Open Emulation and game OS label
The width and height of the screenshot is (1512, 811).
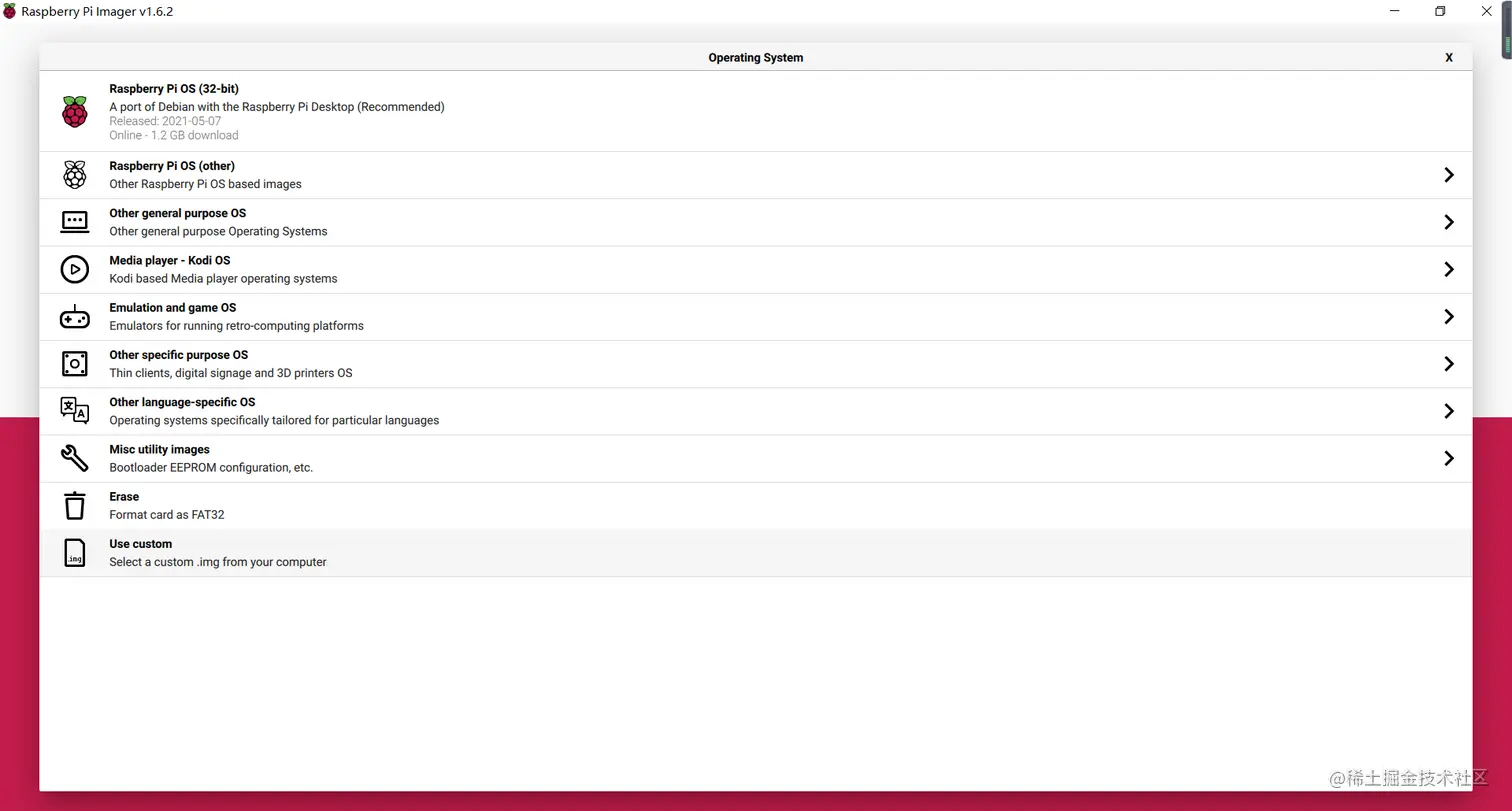pos(172,308)
